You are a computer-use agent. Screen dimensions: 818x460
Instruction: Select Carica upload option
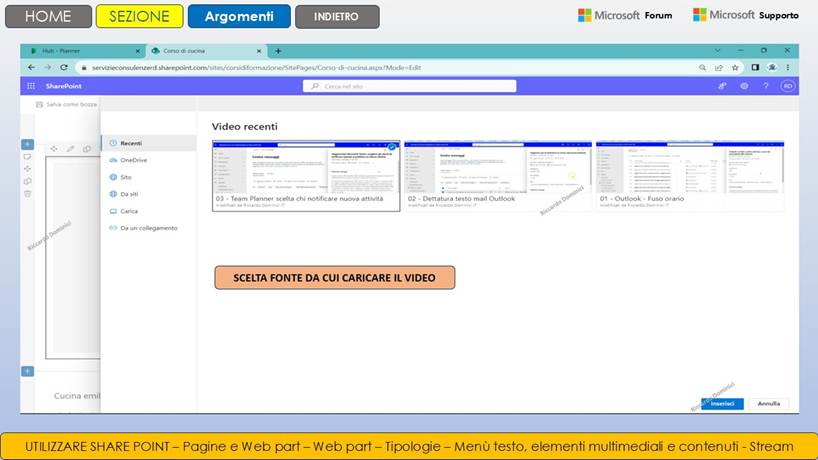pos(149,211)
